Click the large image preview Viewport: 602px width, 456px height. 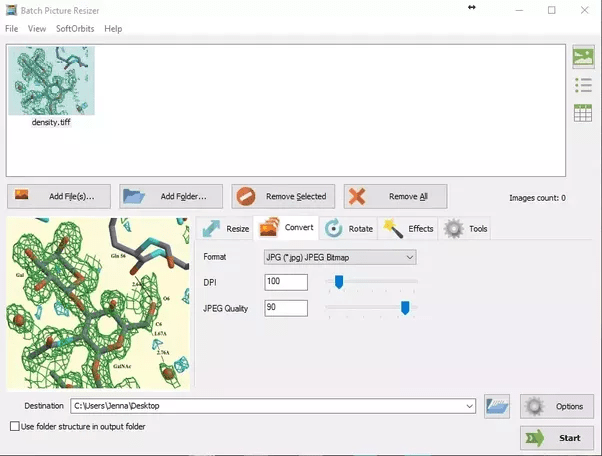pyautogui.click(x=98, y=304)
